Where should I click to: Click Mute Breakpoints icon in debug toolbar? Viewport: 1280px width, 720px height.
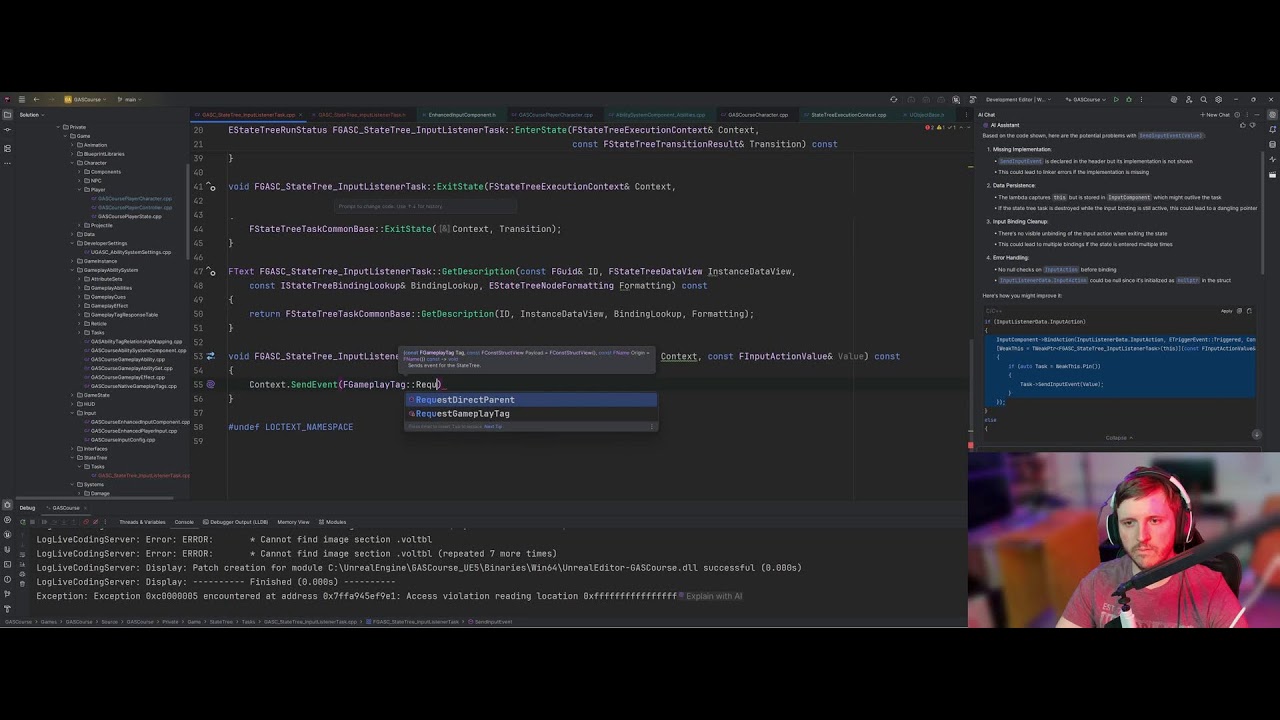coord(98,522)
